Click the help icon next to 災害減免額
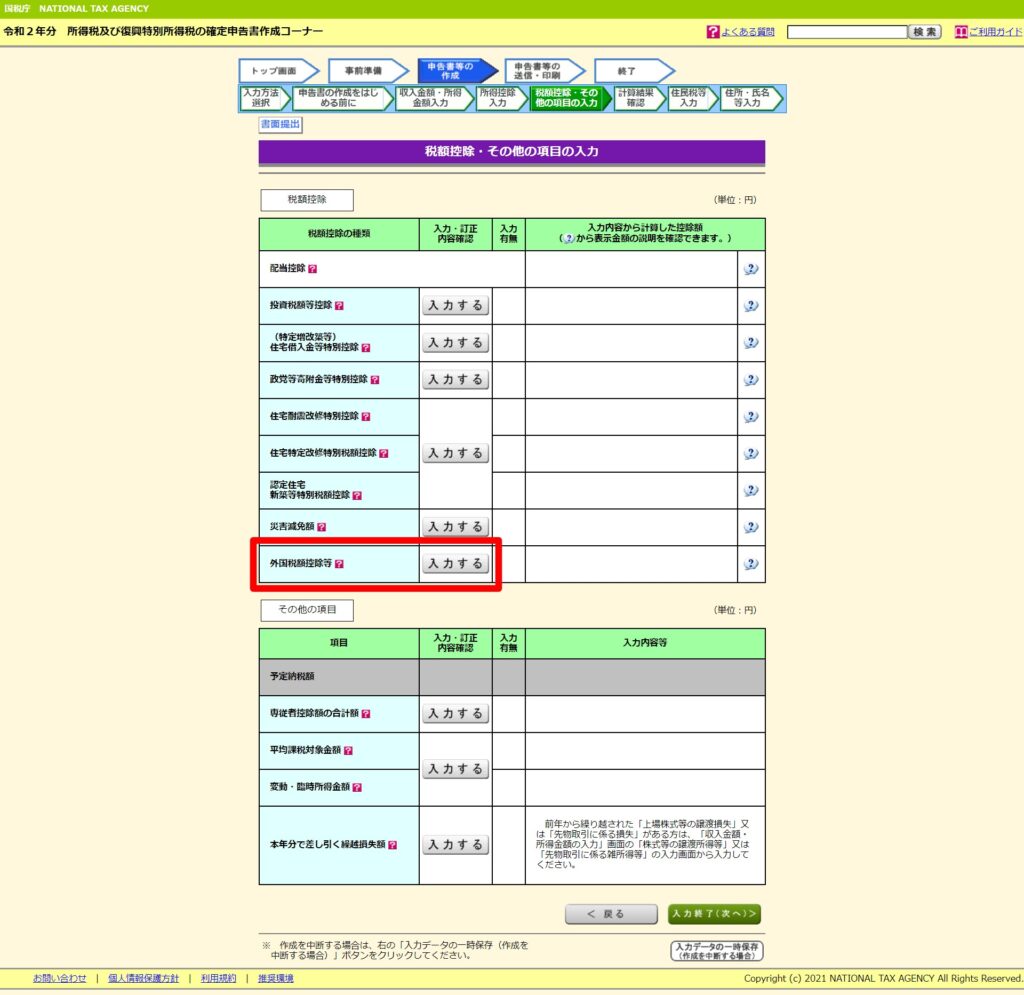Viewport: 1024px width, 995px height. pyautogui.click(x=322, y=527)
